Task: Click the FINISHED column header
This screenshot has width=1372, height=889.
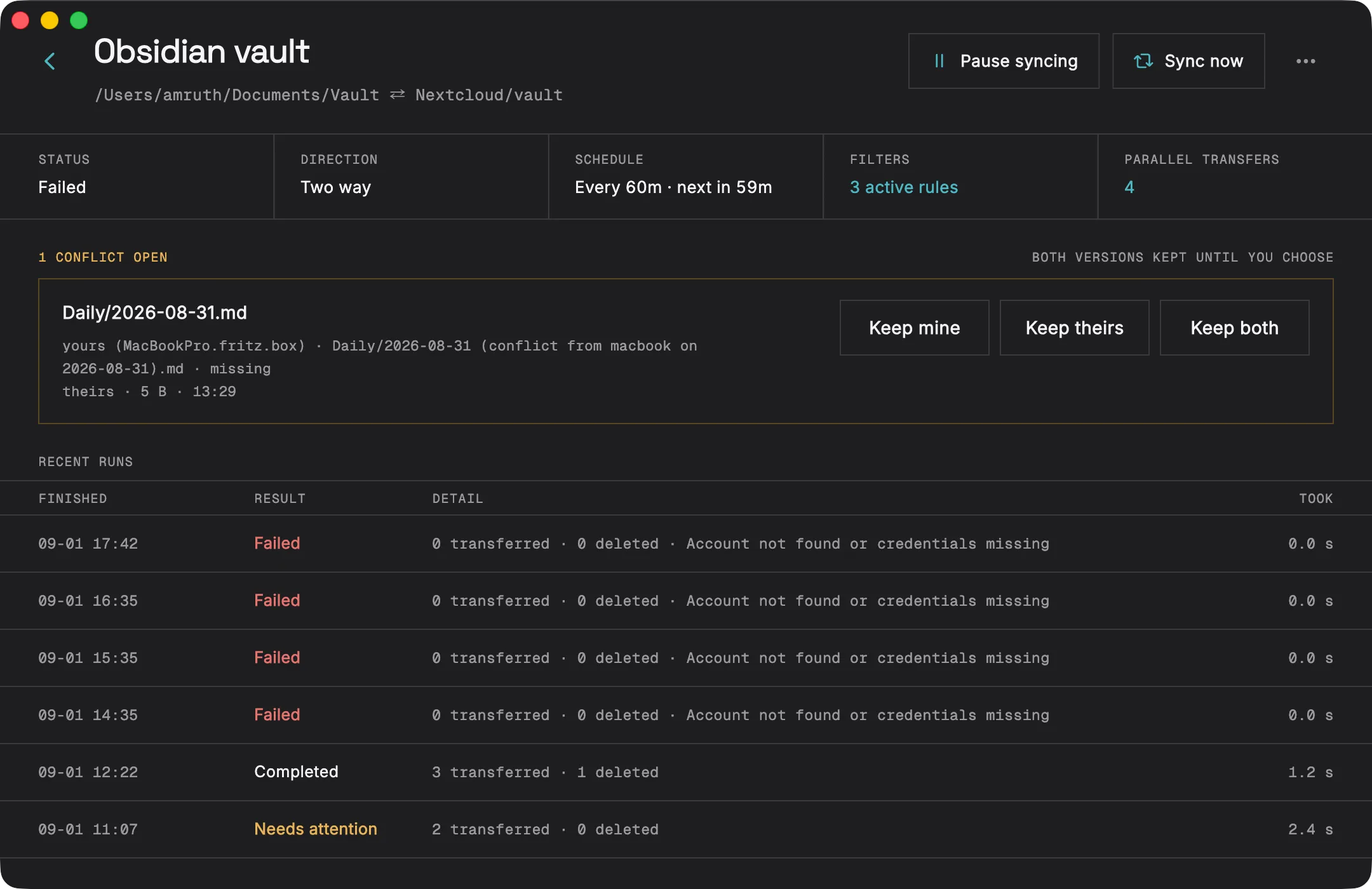Action: coord(72,498)
